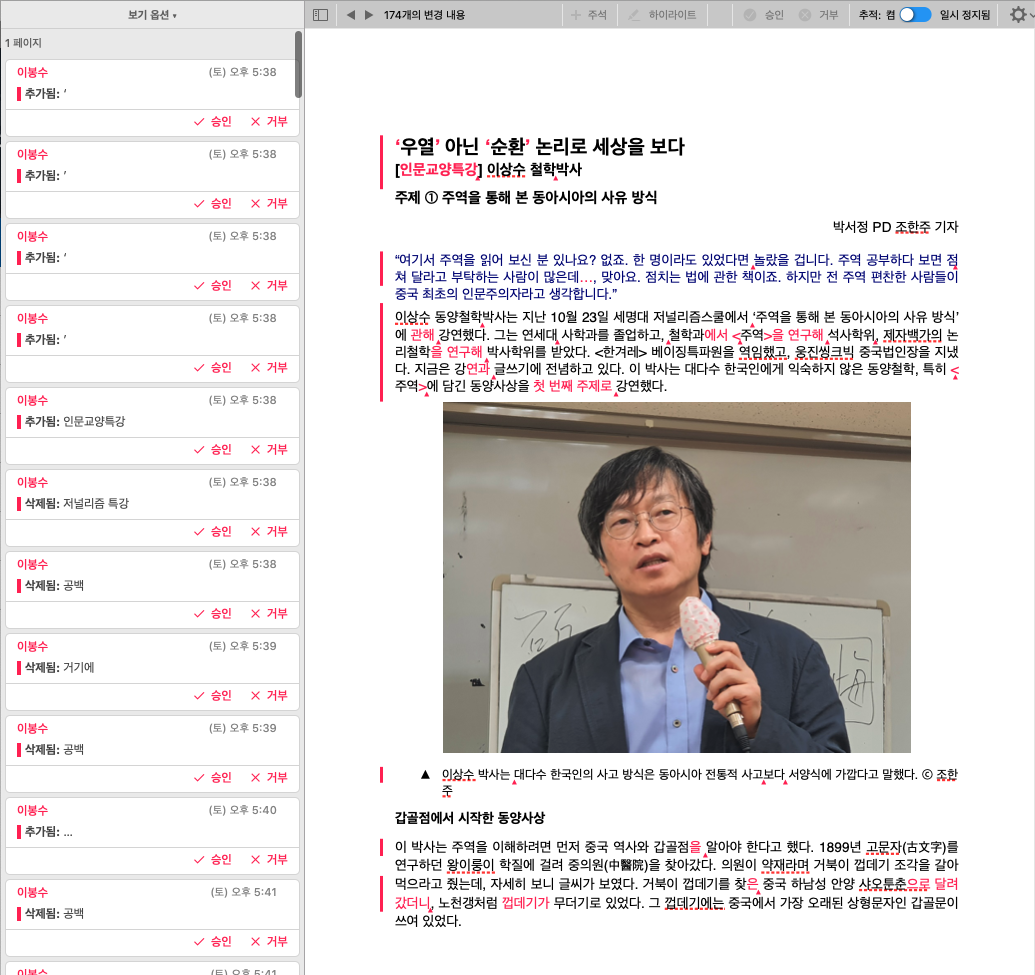Reject the '저널리즘 특강' deletion
Viewport: 1035px width, 975px height.
pyautogui.click(x=269, y=531)
